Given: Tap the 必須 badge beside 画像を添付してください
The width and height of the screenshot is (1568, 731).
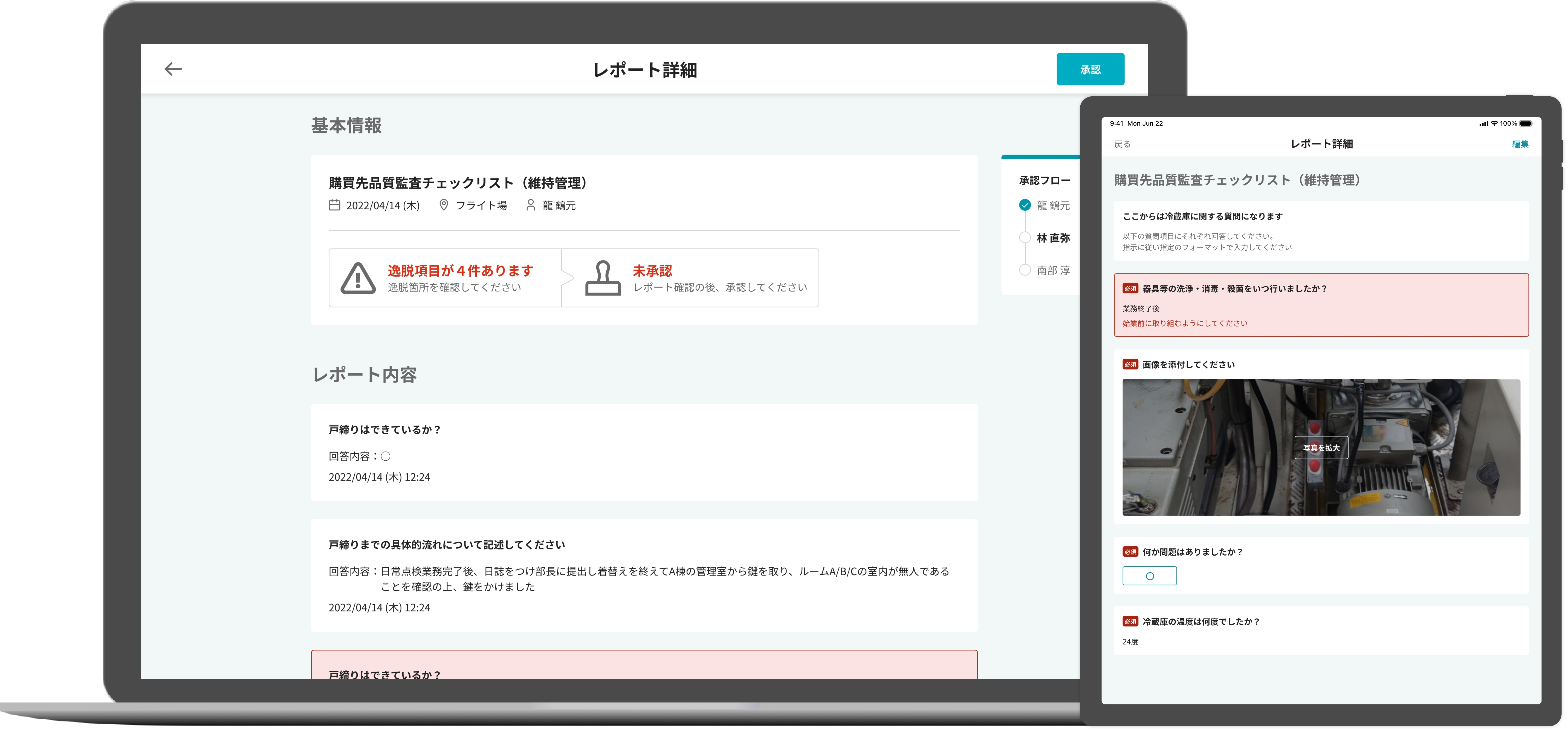Looking at the screenshot, I should tap(1130, 365).
